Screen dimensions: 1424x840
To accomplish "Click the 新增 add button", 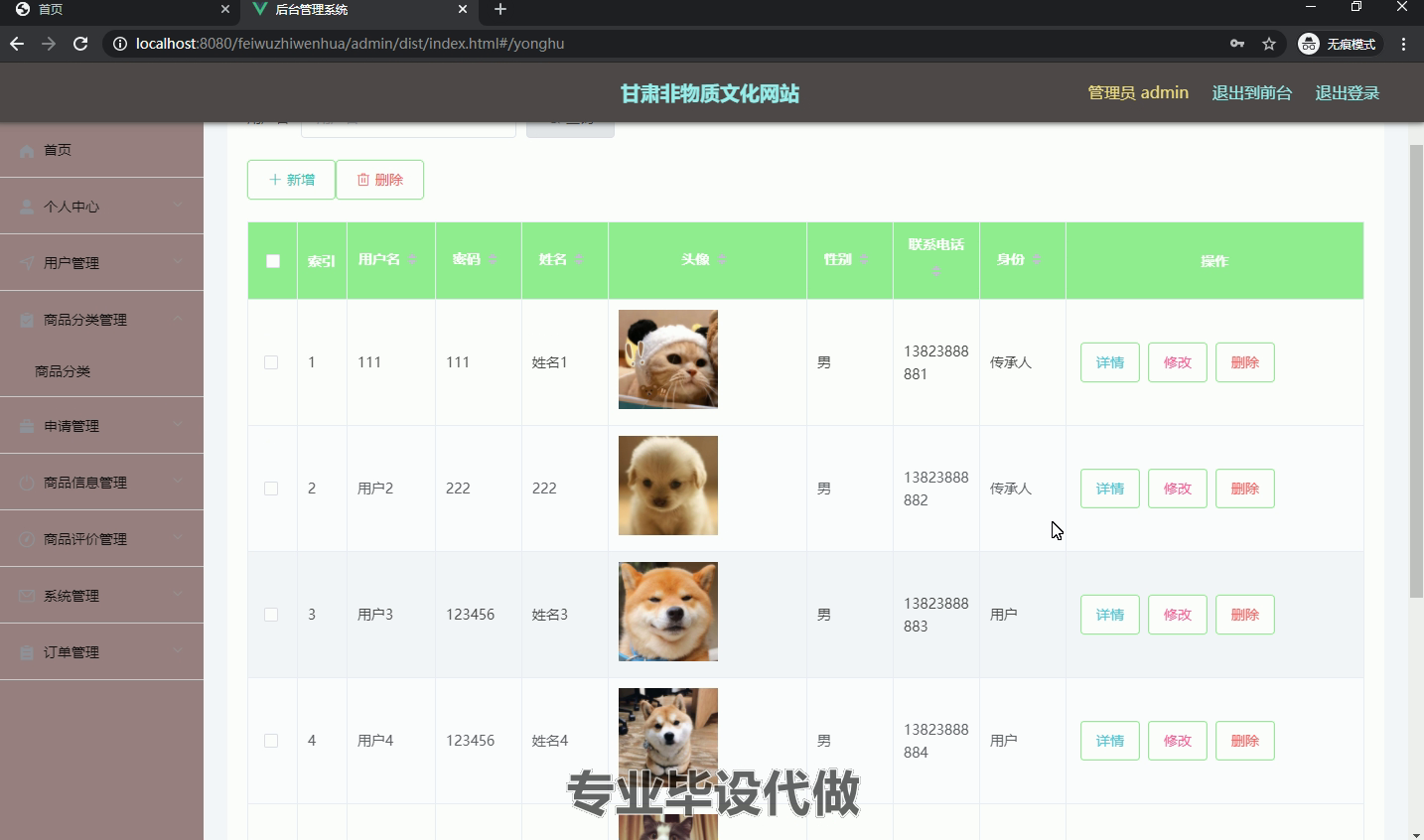I will click(x=291, y=180).
